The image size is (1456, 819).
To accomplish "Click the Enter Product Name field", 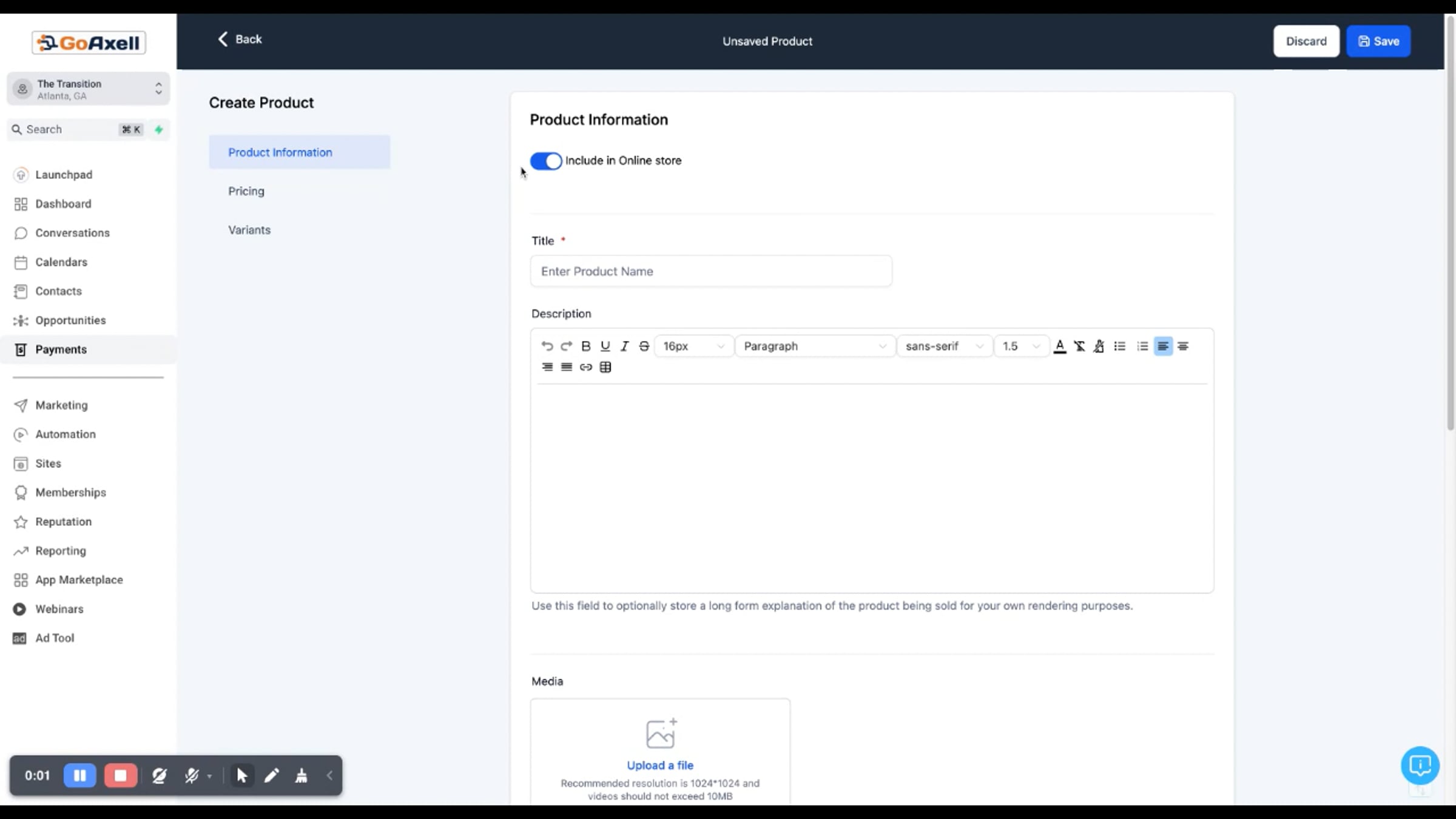I will coord(710,271).
